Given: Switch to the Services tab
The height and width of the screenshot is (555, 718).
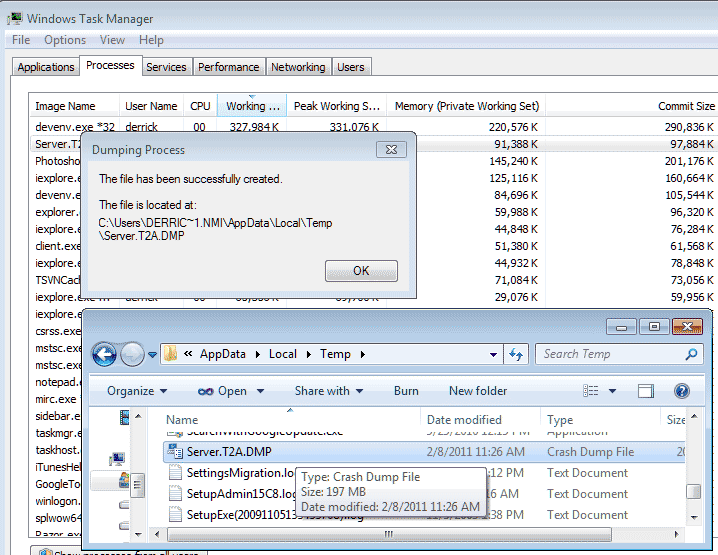Looking at the screenshot, I should (166, 67).
